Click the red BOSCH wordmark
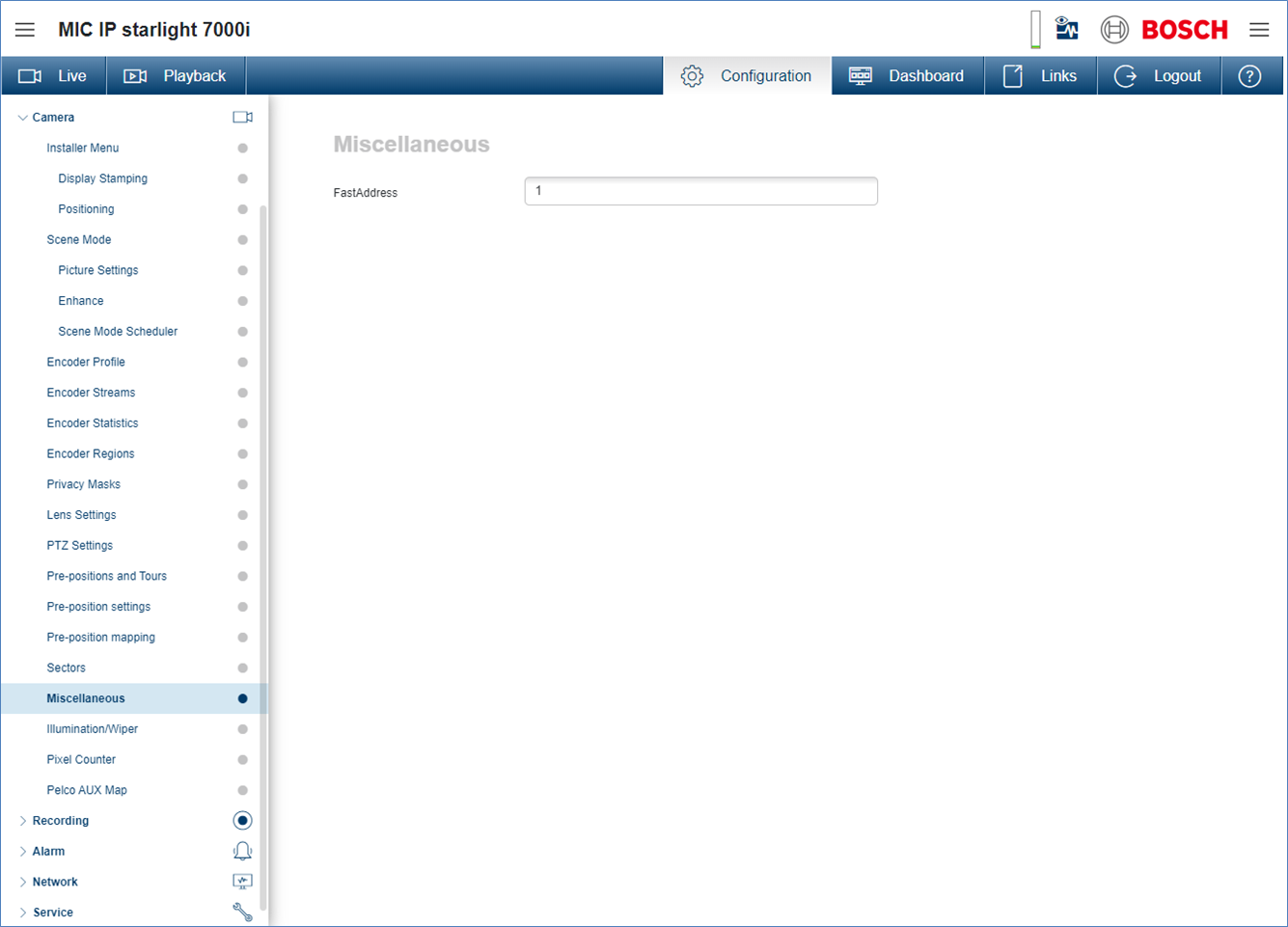The height and width of the screenshot is (927, 1288). point(1185,30)
